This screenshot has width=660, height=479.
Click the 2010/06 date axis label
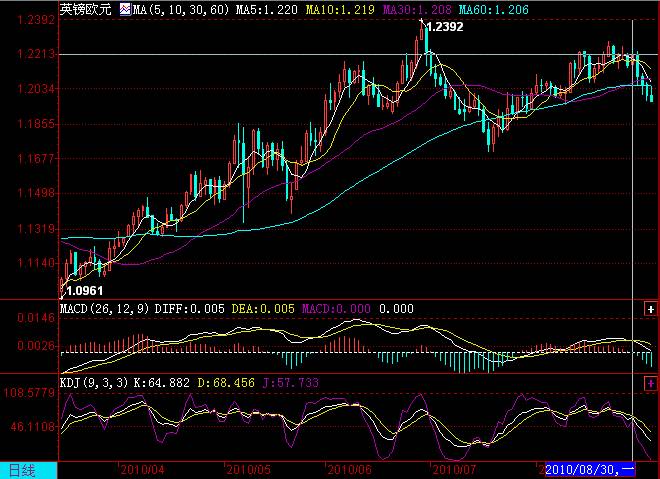[x=349, y=470]
